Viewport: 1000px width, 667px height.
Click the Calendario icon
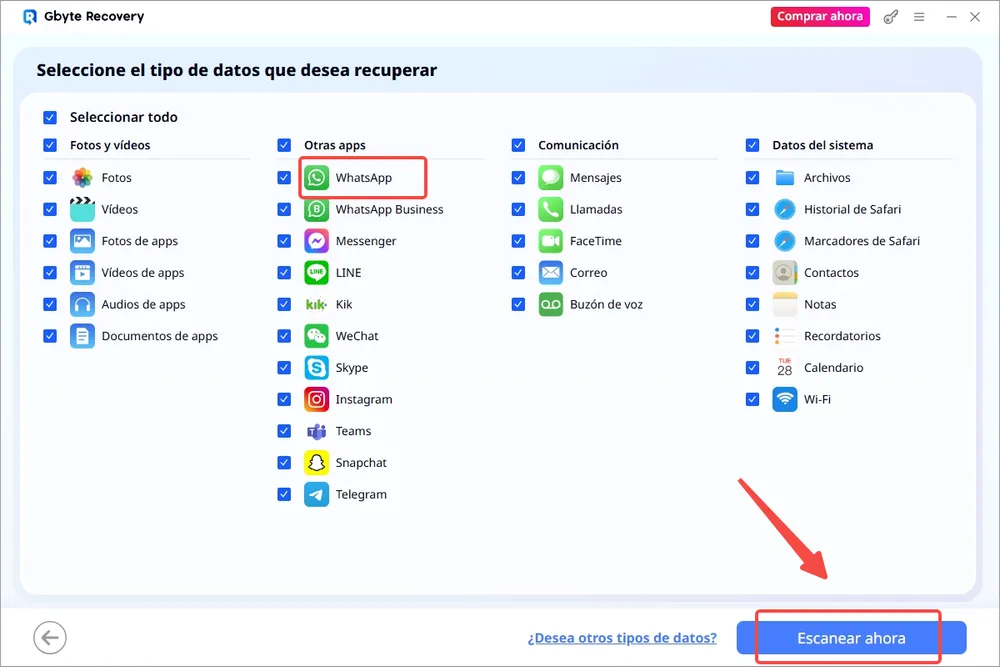[784, 368]
